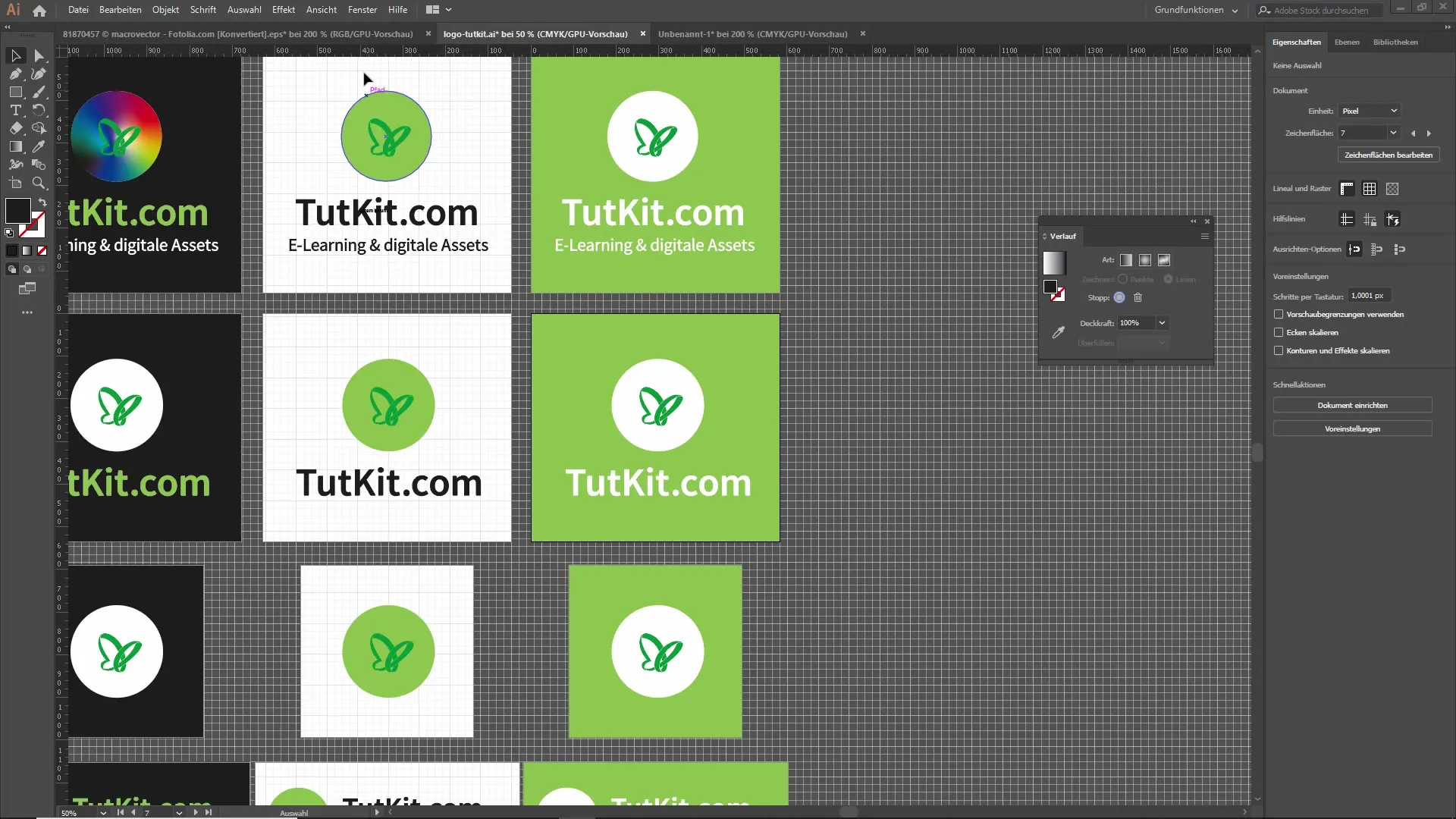Switch to Ebenen panel tab
1456x819 pixels.
click(x=1347, y=42)
